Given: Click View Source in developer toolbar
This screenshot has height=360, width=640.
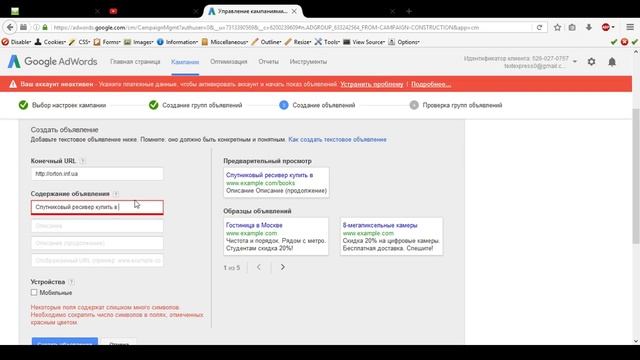Looking at the screenshot, I should [x=364, y=42].
